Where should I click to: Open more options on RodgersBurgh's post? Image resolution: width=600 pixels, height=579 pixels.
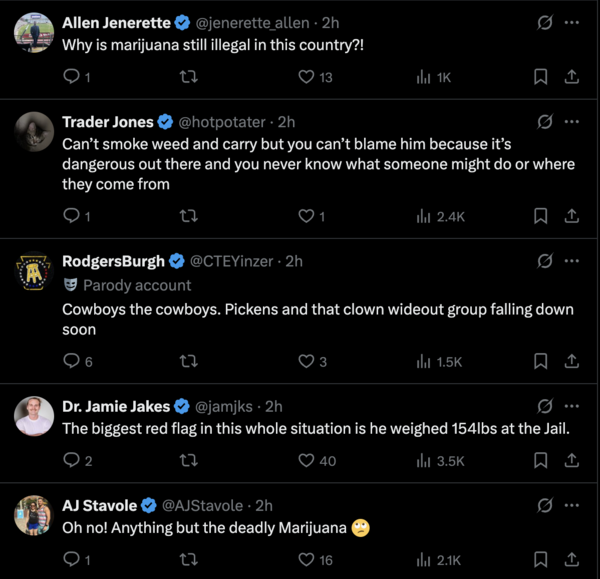(x=572, y=261)
